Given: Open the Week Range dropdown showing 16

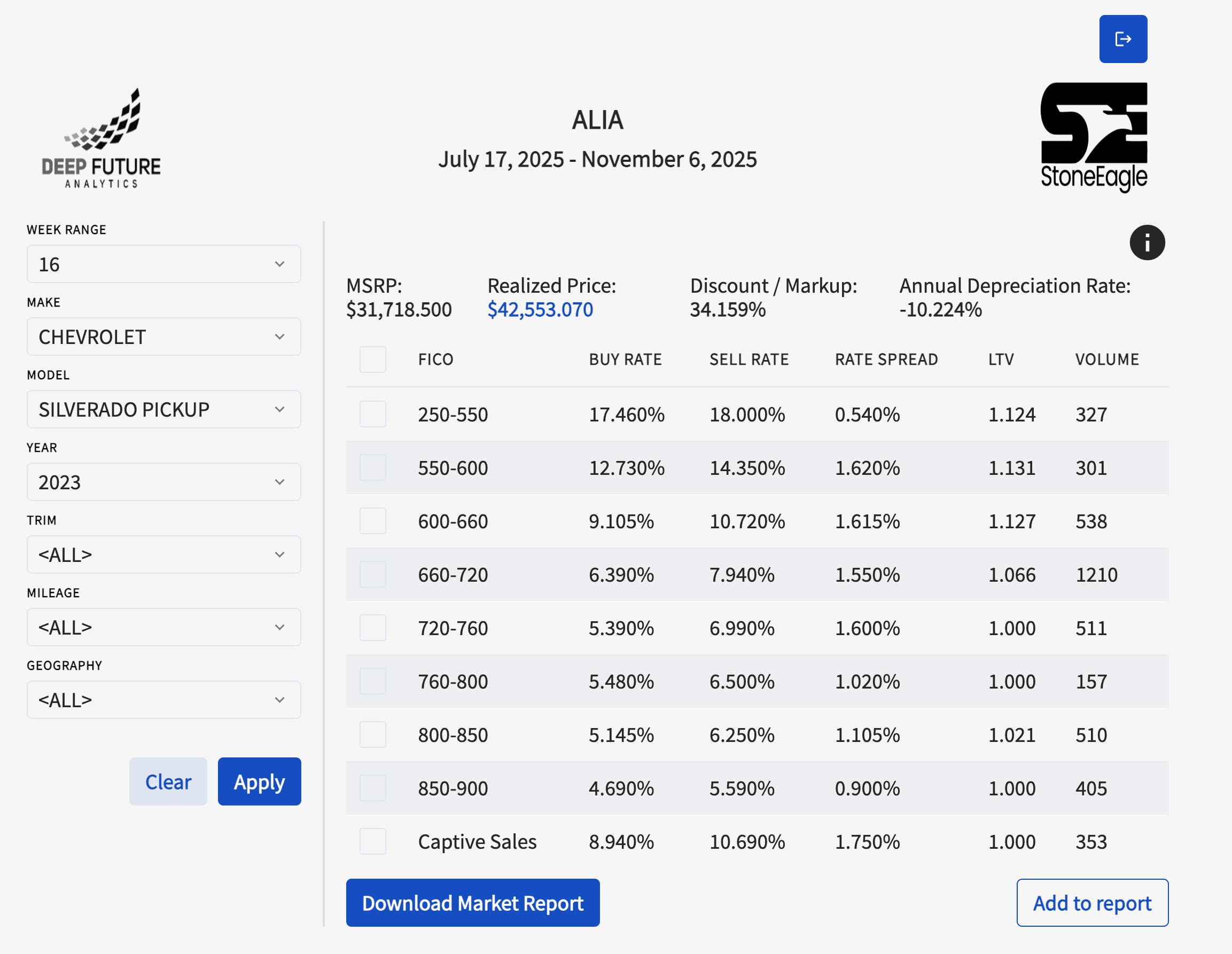Looking at the screenshot, I should tap(163, 264).
